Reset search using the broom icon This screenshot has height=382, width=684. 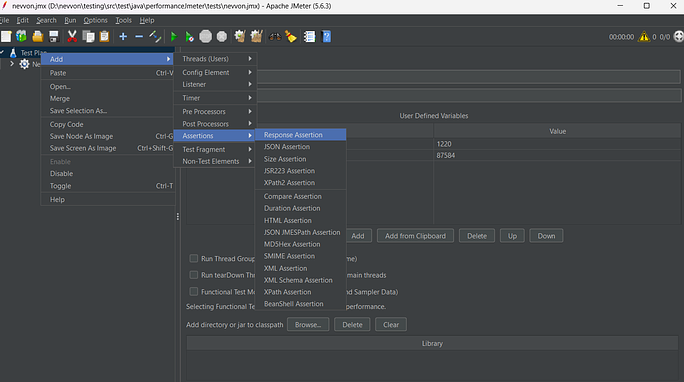[x=291, y=37]
